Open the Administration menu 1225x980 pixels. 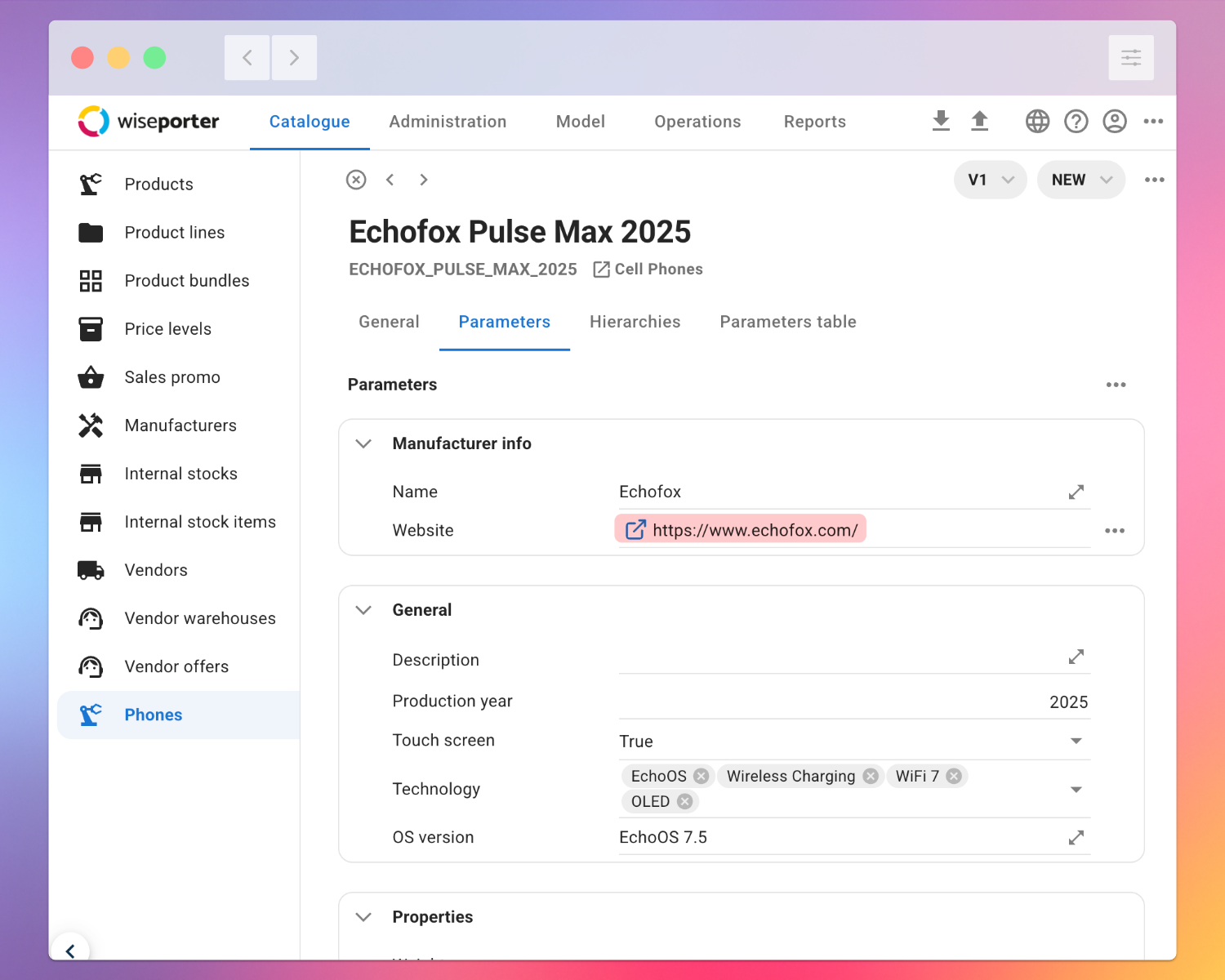coord(448,122)
